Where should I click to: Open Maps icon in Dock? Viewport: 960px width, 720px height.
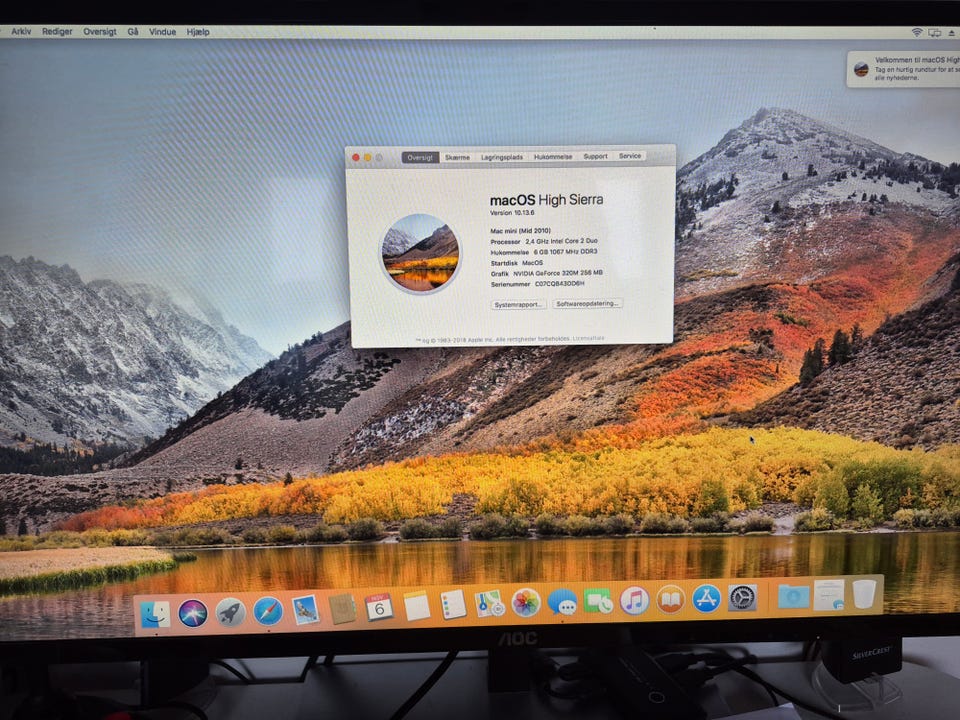point(490,604)
